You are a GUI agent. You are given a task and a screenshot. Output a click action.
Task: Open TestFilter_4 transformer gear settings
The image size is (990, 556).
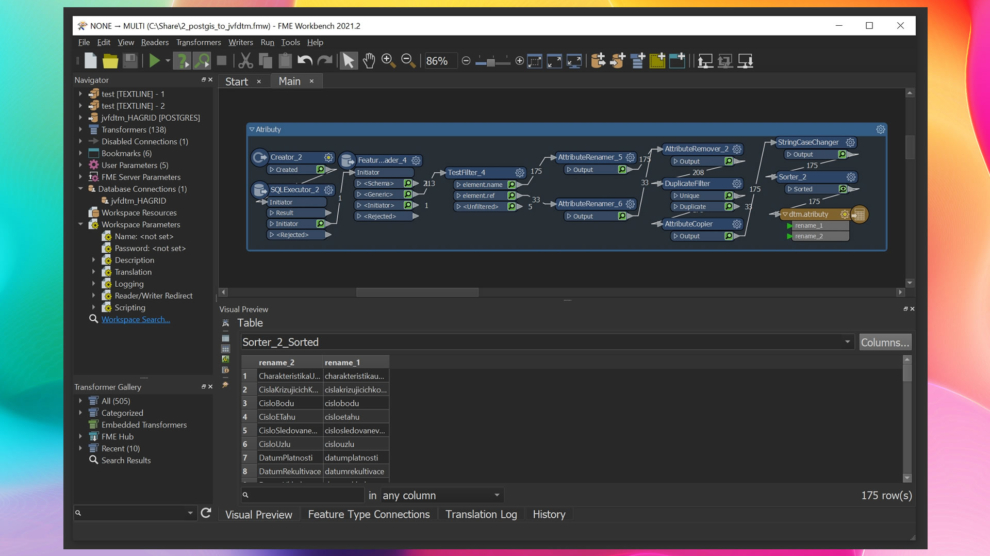pos(519,172)
